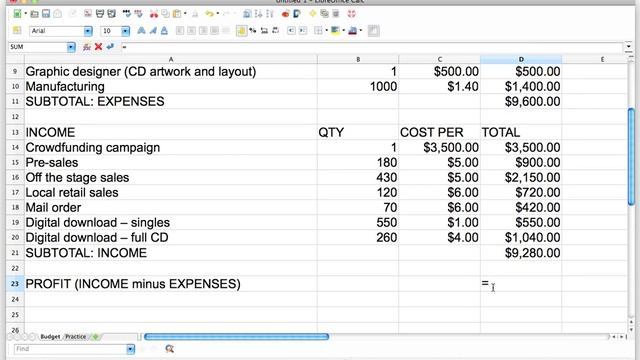Screen dimensions: 640x360
Task: Click the Undo arrow icon
Action: pos(209,14)
